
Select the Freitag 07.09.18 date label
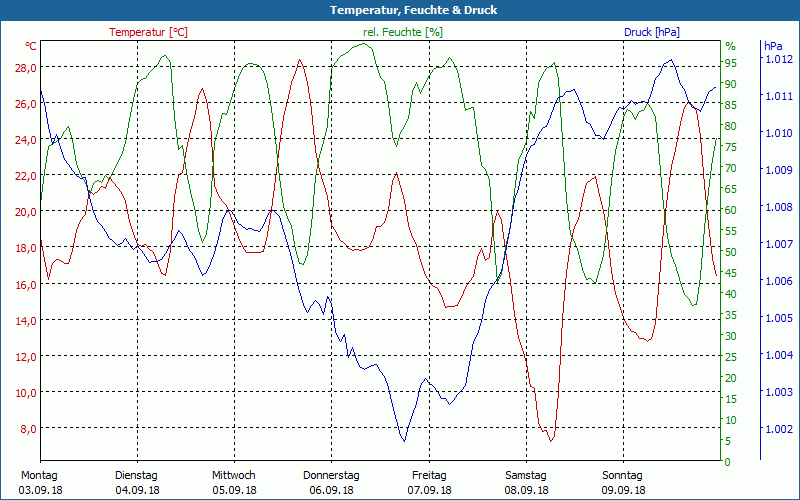[429, 483]
